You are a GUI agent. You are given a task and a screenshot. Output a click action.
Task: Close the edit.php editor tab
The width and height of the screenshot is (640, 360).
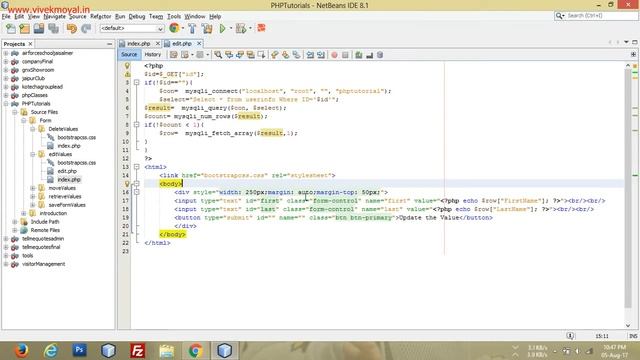(199, 43)
